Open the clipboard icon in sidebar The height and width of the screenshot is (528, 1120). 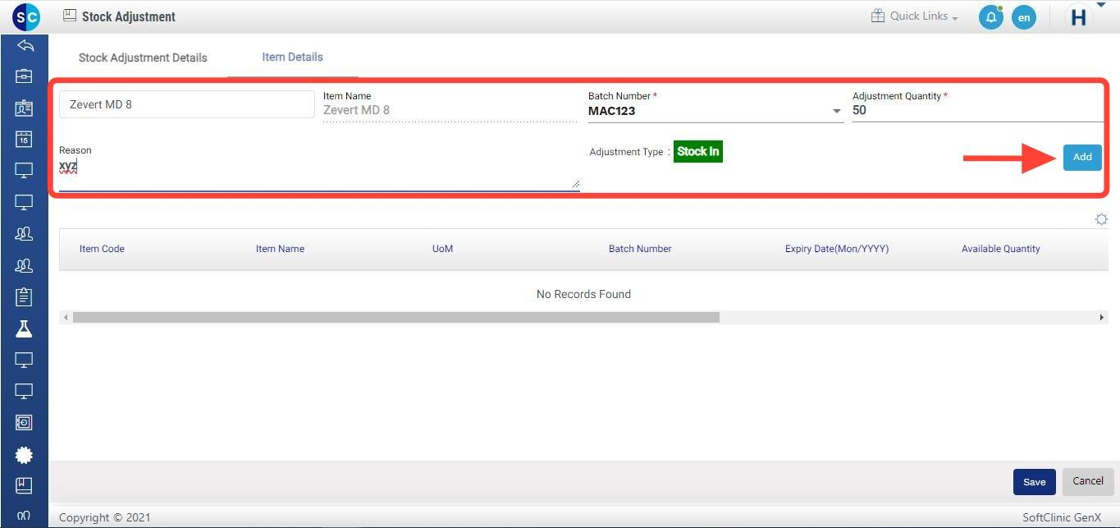24,297
